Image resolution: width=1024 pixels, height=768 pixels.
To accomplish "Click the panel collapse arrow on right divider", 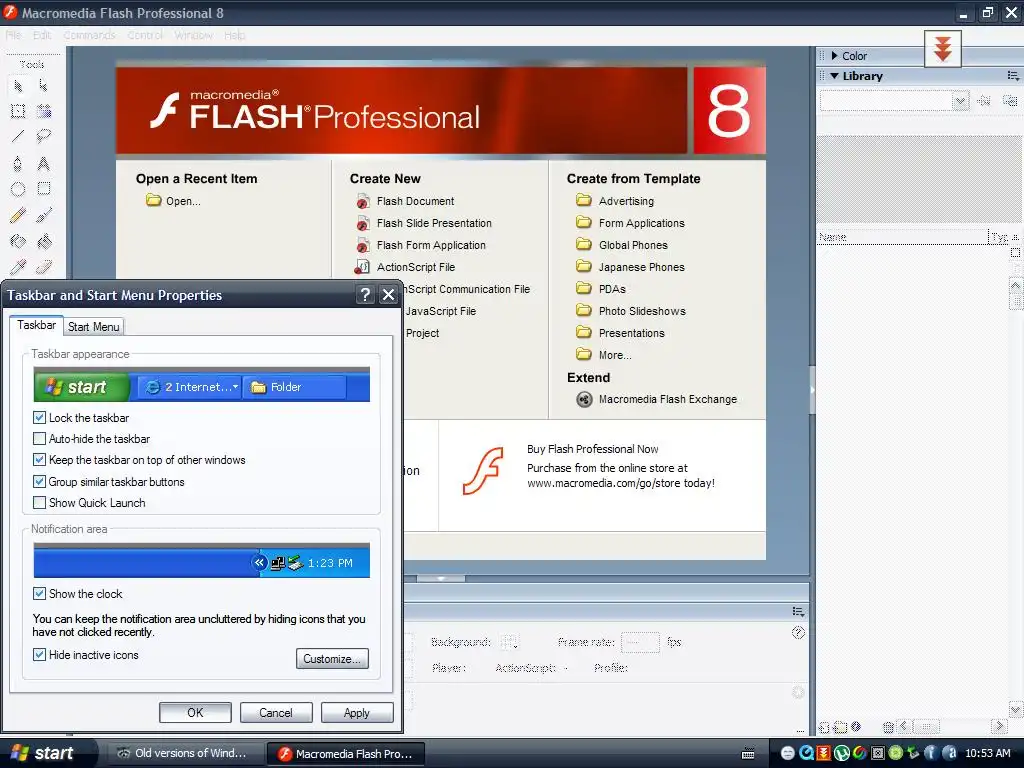I will pyautogui.click(x=812, y=390).
